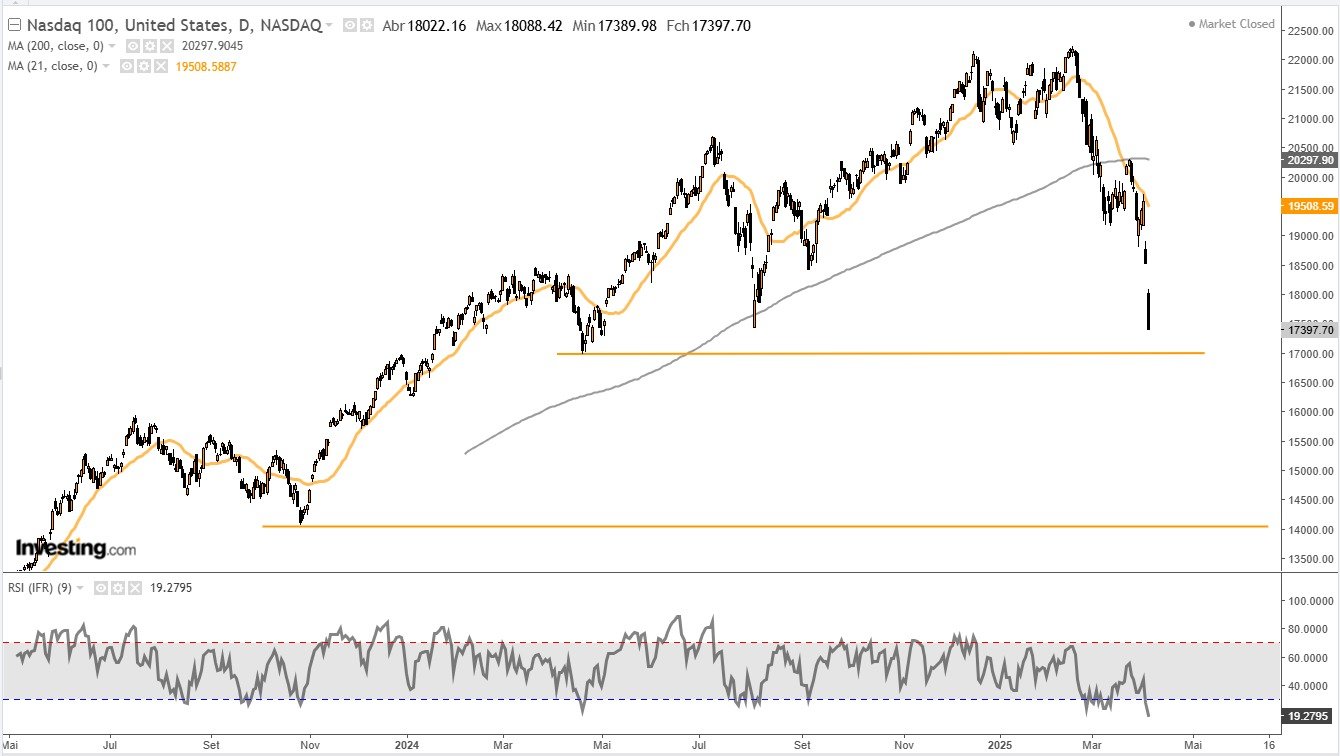Toggle the RSI (IFR) eye icon
Viewport: 1340px width, 756px height.
click(101, 587)
